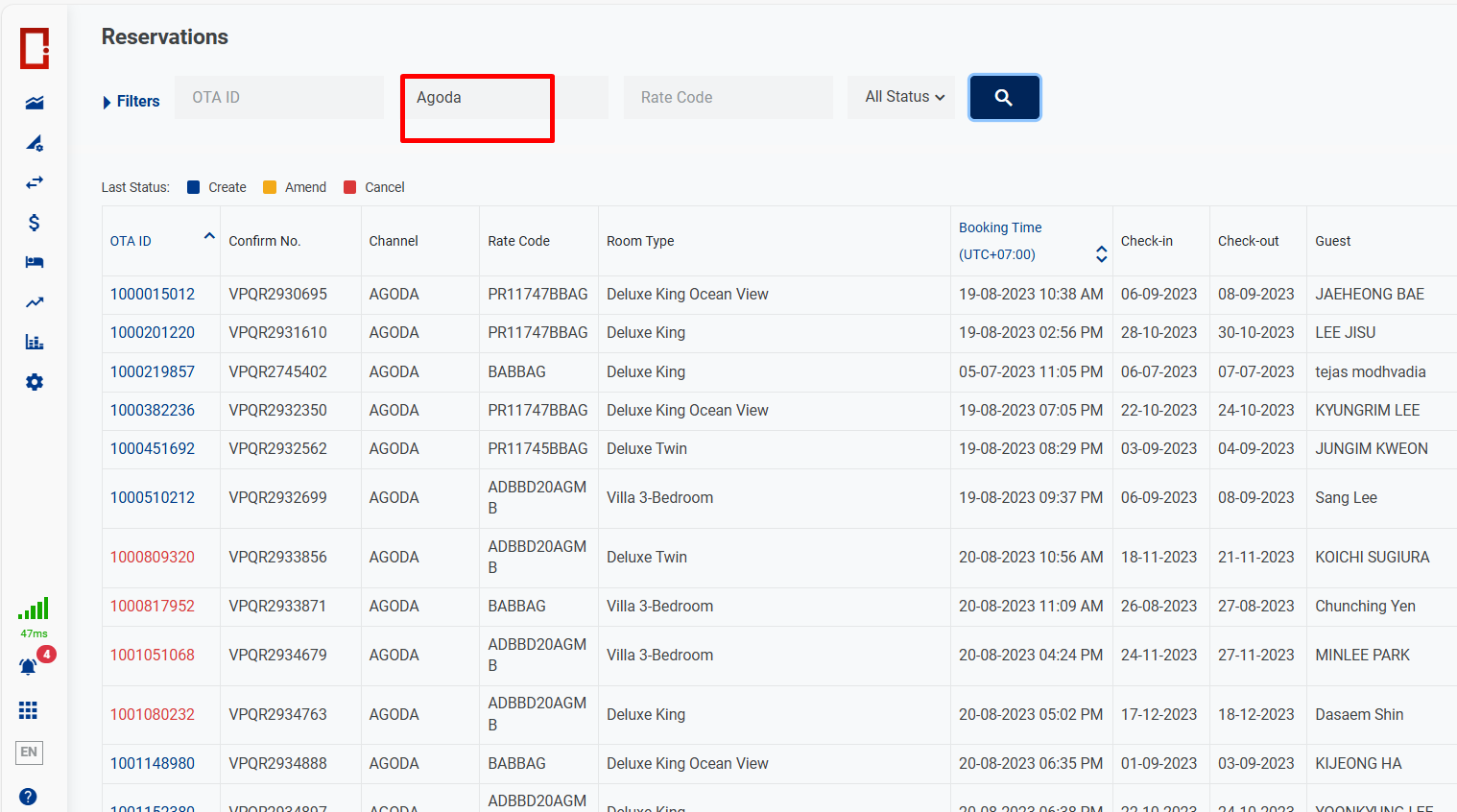1457x812 pixels.
Task: Open the settings gear icon
Action: click(35, 382)
